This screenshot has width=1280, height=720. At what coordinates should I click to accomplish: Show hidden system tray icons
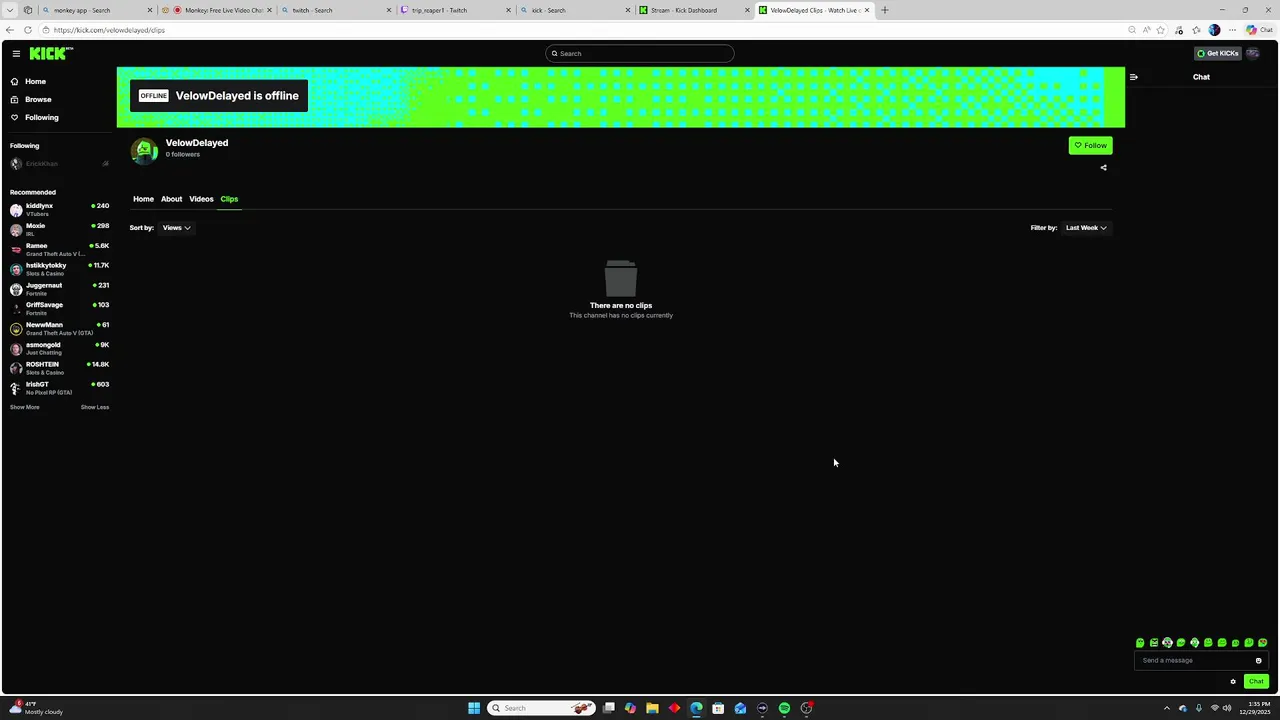click(1166, 708)
